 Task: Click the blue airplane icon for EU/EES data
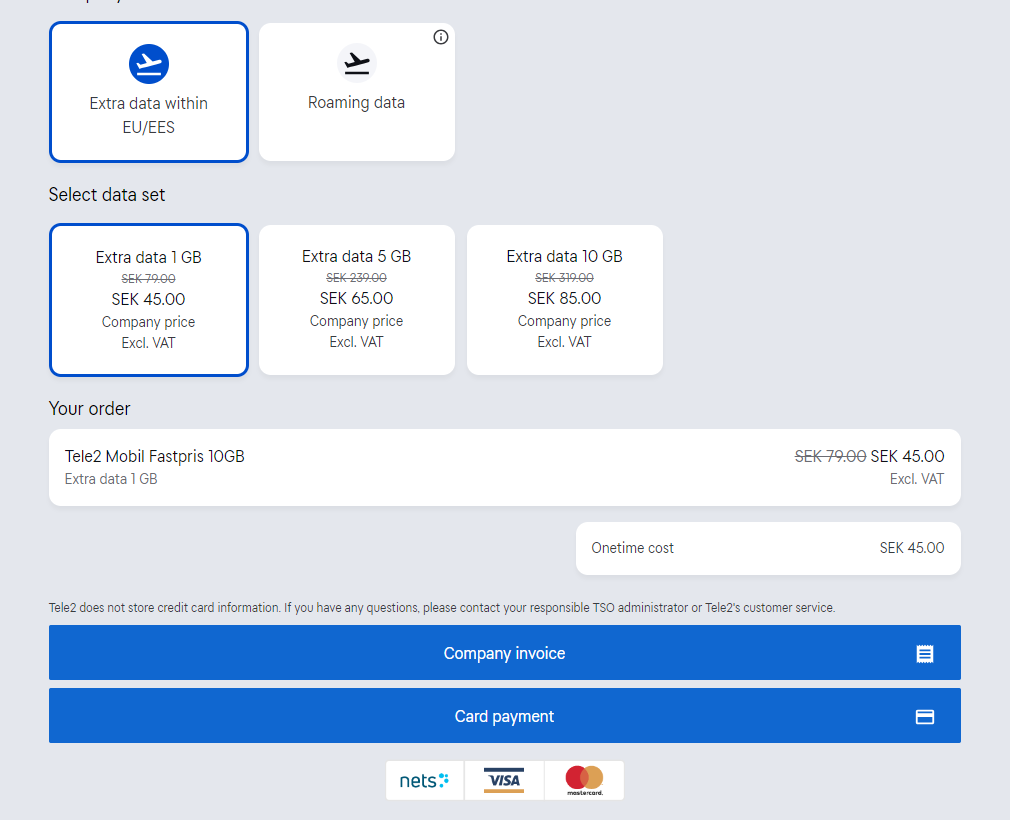coord(149,64)
